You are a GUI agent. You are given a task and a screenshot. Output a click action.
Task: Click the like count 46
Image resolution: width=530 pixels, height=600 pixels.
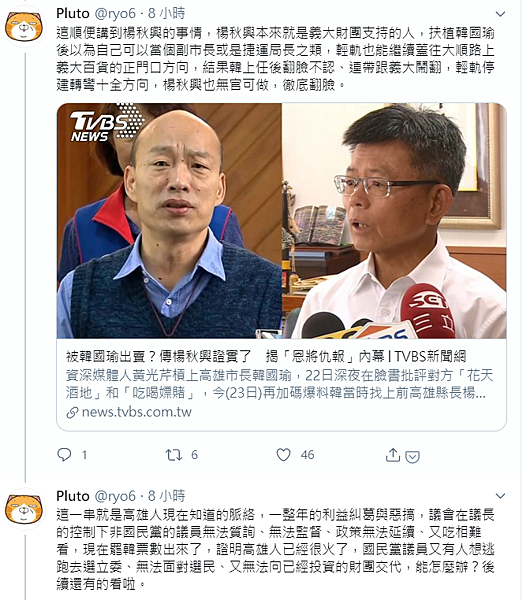pyautogui.click(x=307, y=455)
